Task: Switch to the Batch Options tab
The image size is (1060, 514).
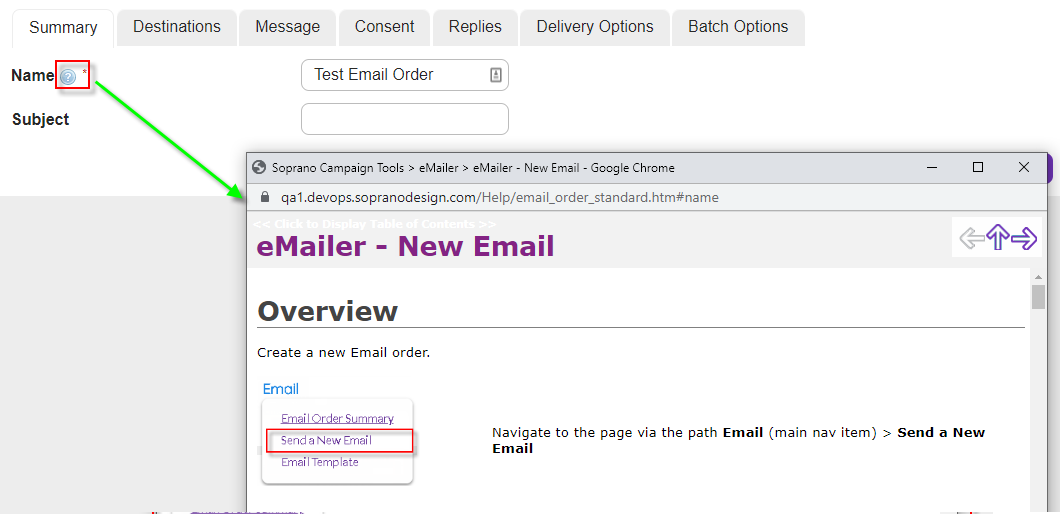Action: [738, 27]
